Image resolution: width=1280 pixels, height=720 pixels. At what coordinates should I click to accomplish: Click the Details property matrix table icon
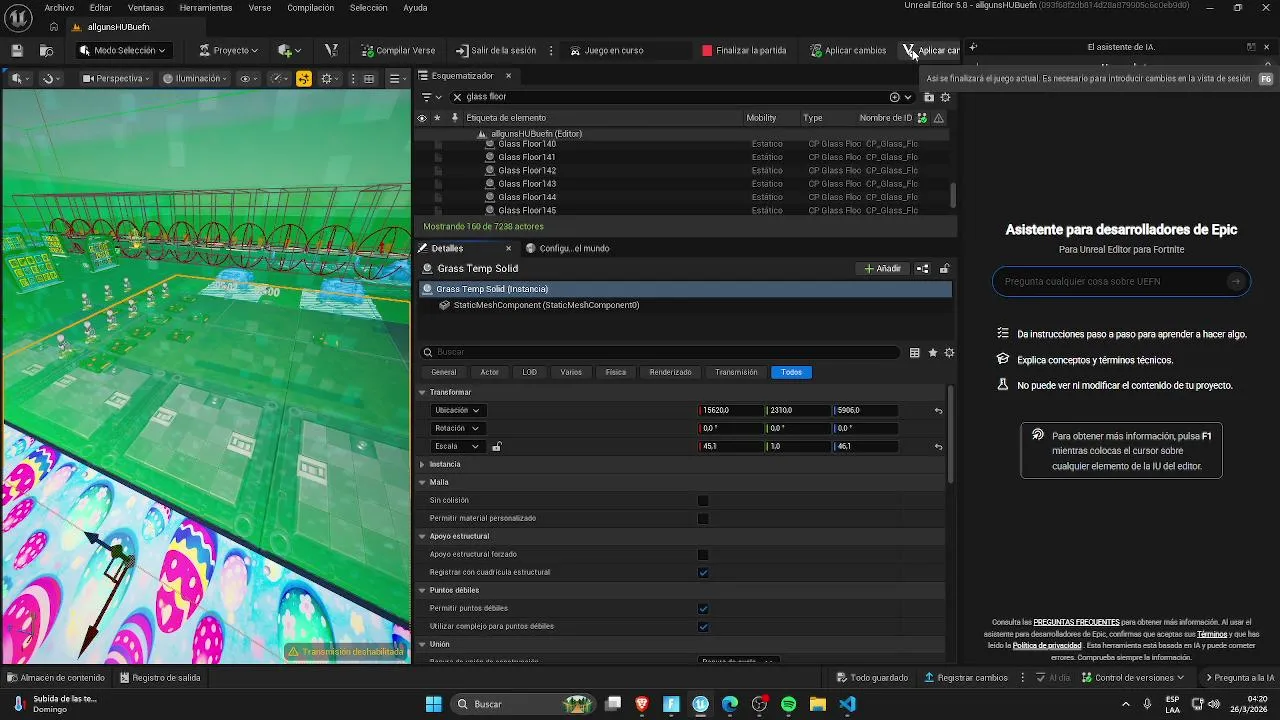pos(914,352)
